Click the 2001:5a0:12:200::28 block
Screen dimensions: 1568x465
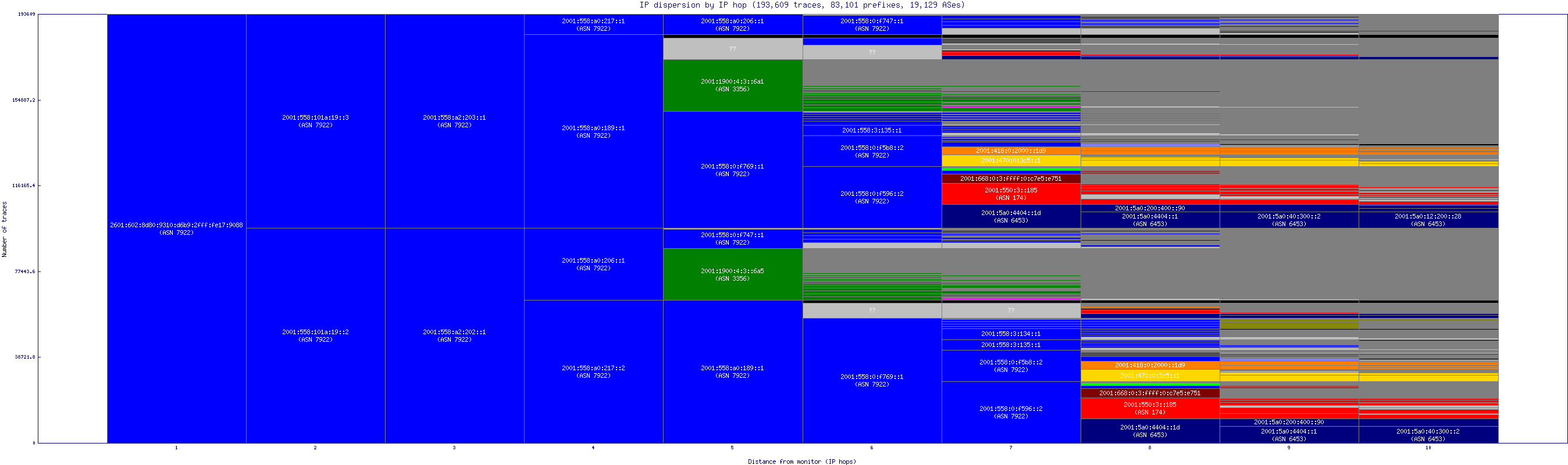(x=1428, y=220)
